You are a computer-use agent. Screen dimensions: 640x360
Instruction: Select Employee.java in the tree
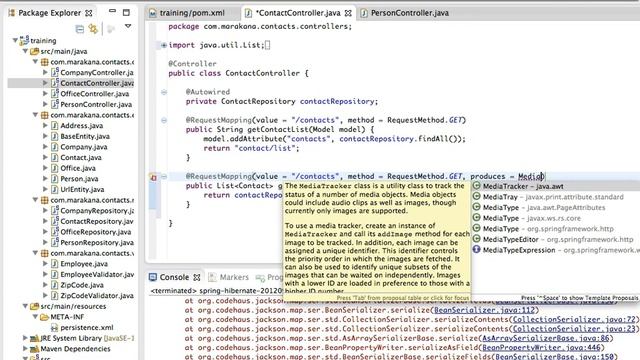pyautogui.click(x=84, y=263)
